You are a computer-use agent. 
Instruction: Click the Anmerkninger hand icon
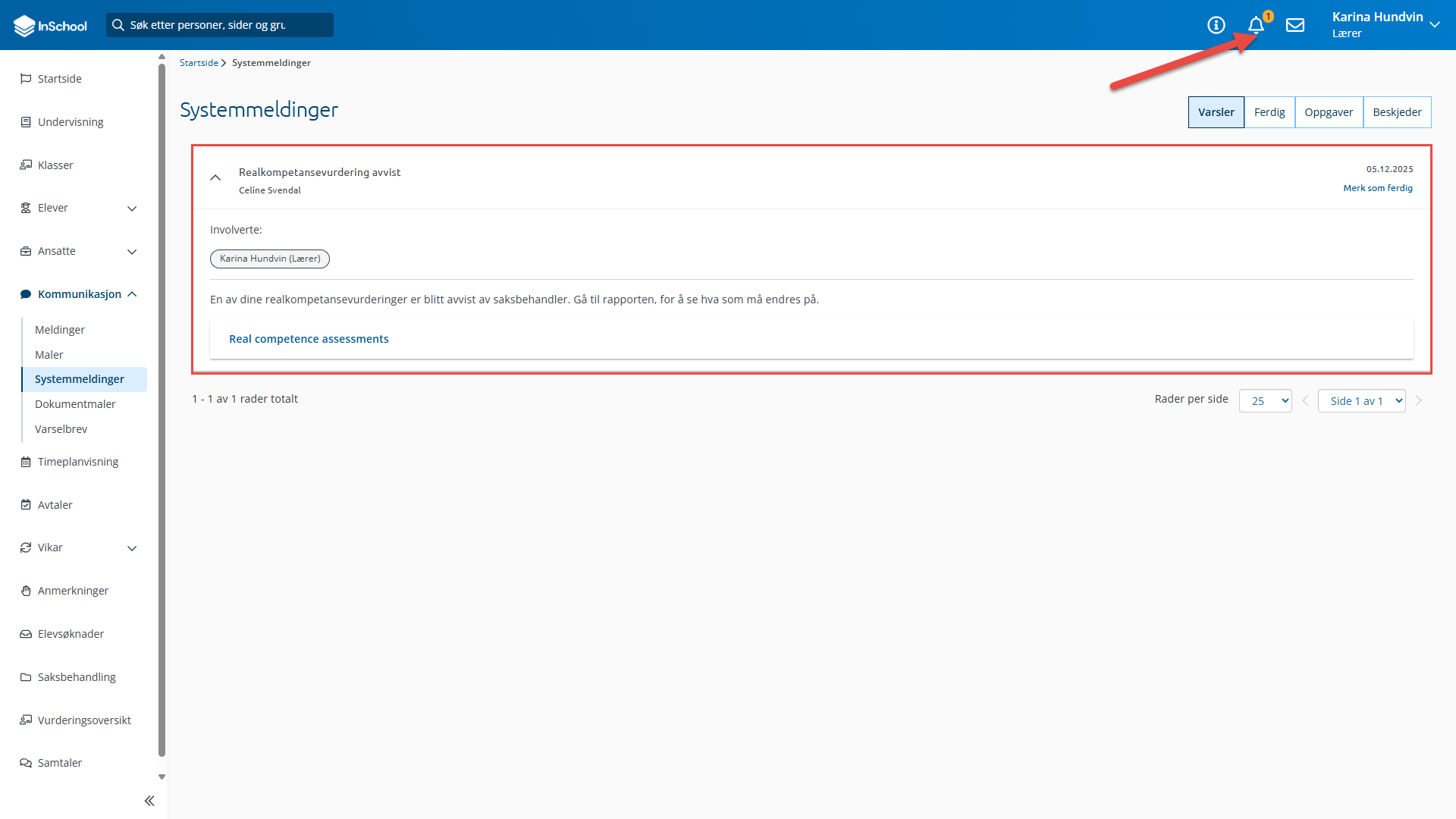(26, 591)
